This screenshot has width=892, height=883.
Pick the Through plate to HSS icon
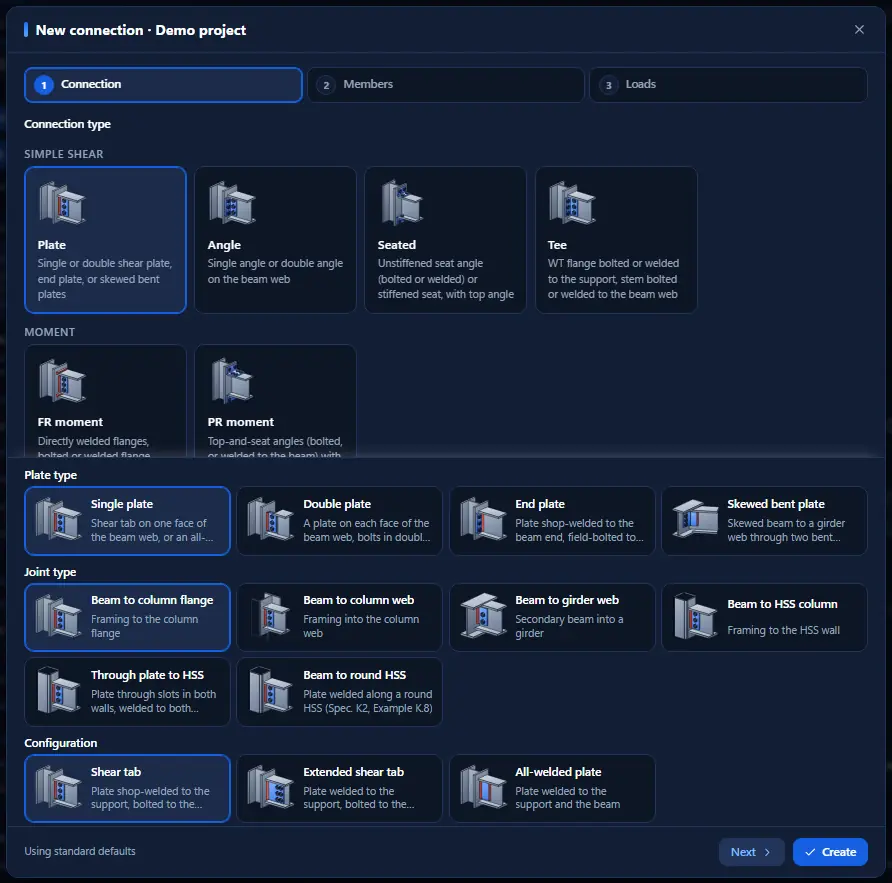(x=58, y=691)
